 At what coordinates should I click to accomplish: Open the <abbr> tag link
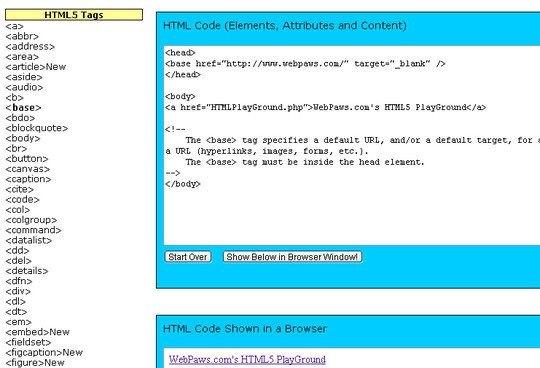click(x=22, y=36)
